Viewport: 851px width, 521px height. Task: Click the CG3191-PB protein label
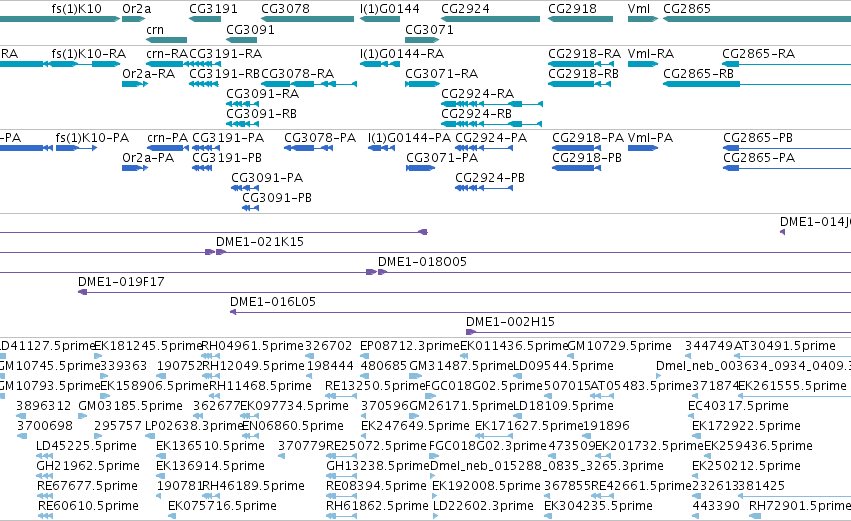(227, 158)
